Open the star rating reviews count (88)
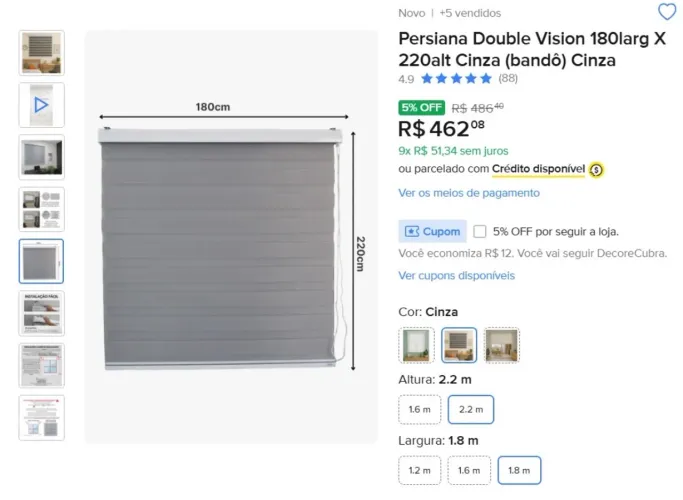683x500 pixels. point(508,78)
